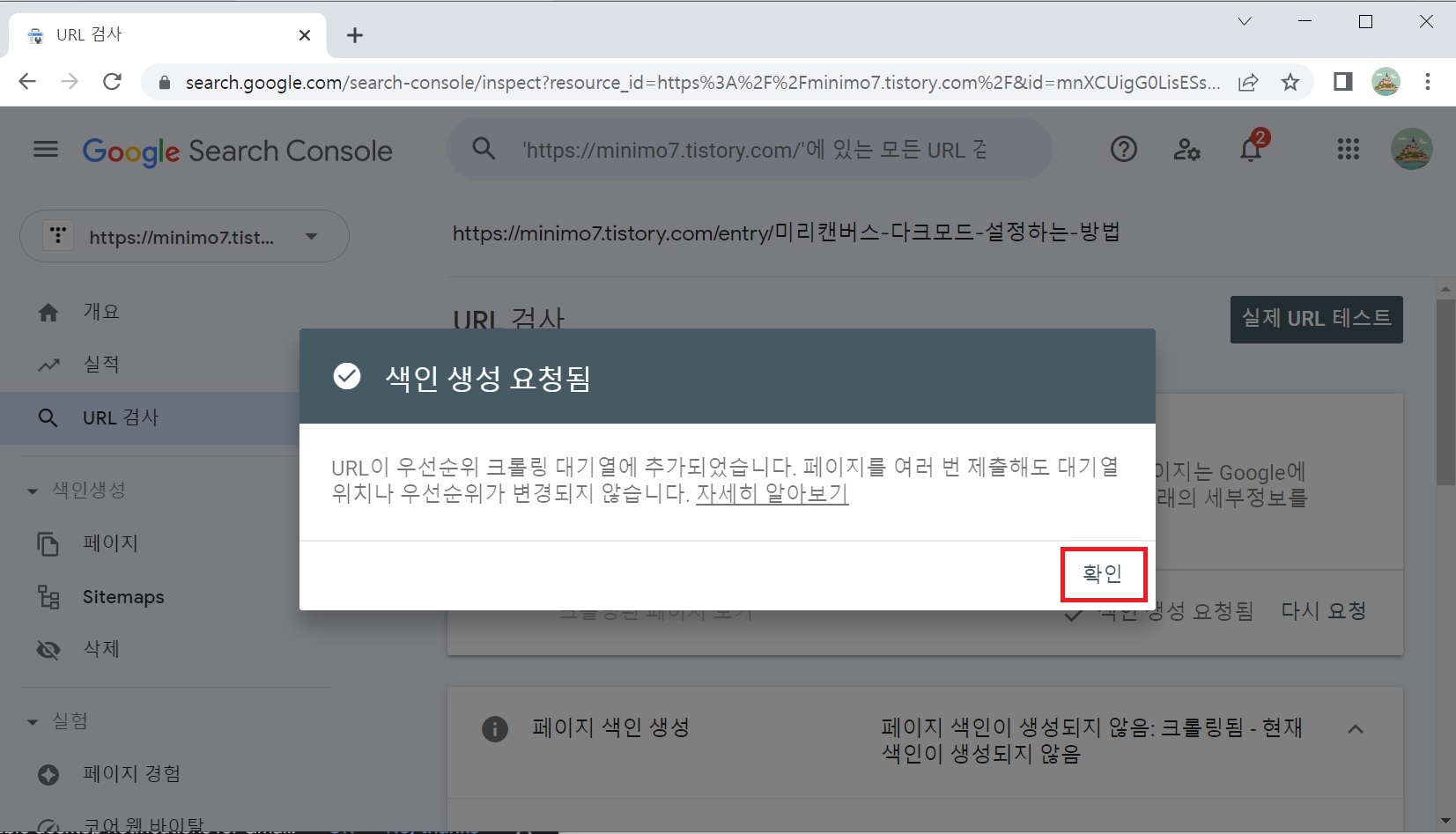Go forward in the browser
The image size is (1456, 834).
(x=70, y=82)
